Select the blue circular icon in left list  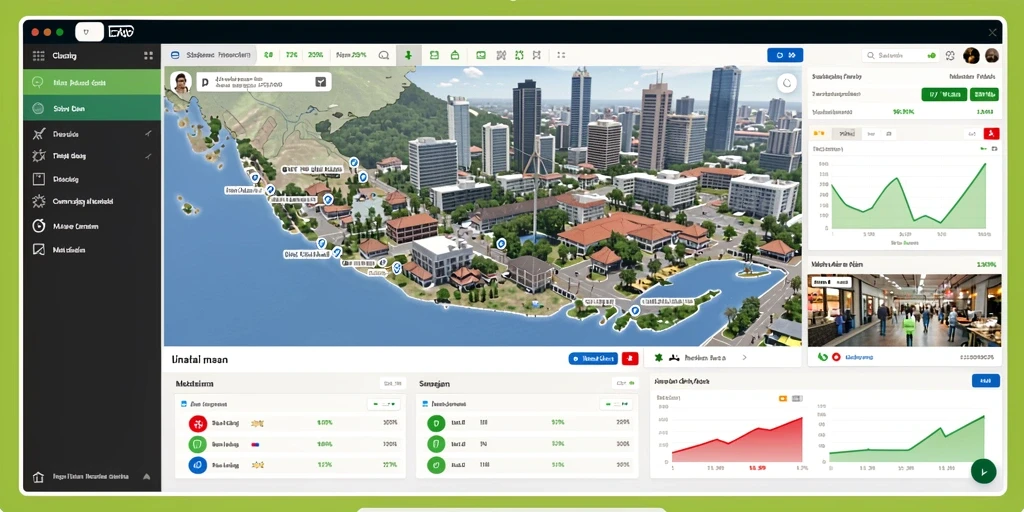coord(197,465)
